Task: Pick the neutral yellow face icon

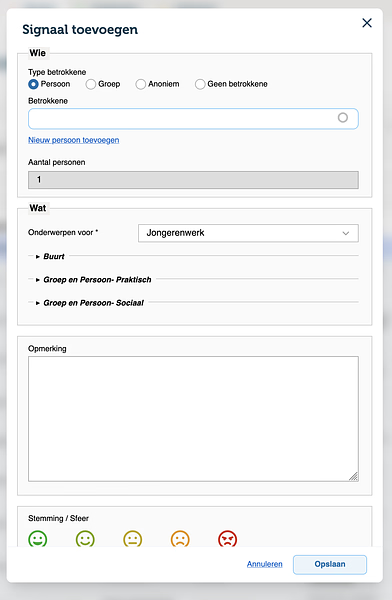Action: click(x=132, y=539)
